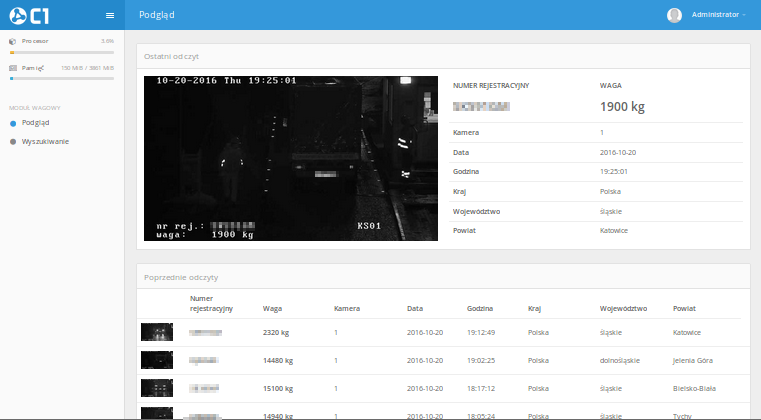Click the date 2016-10-20 in details
The image size is (761, 420).
click(618, 152)
